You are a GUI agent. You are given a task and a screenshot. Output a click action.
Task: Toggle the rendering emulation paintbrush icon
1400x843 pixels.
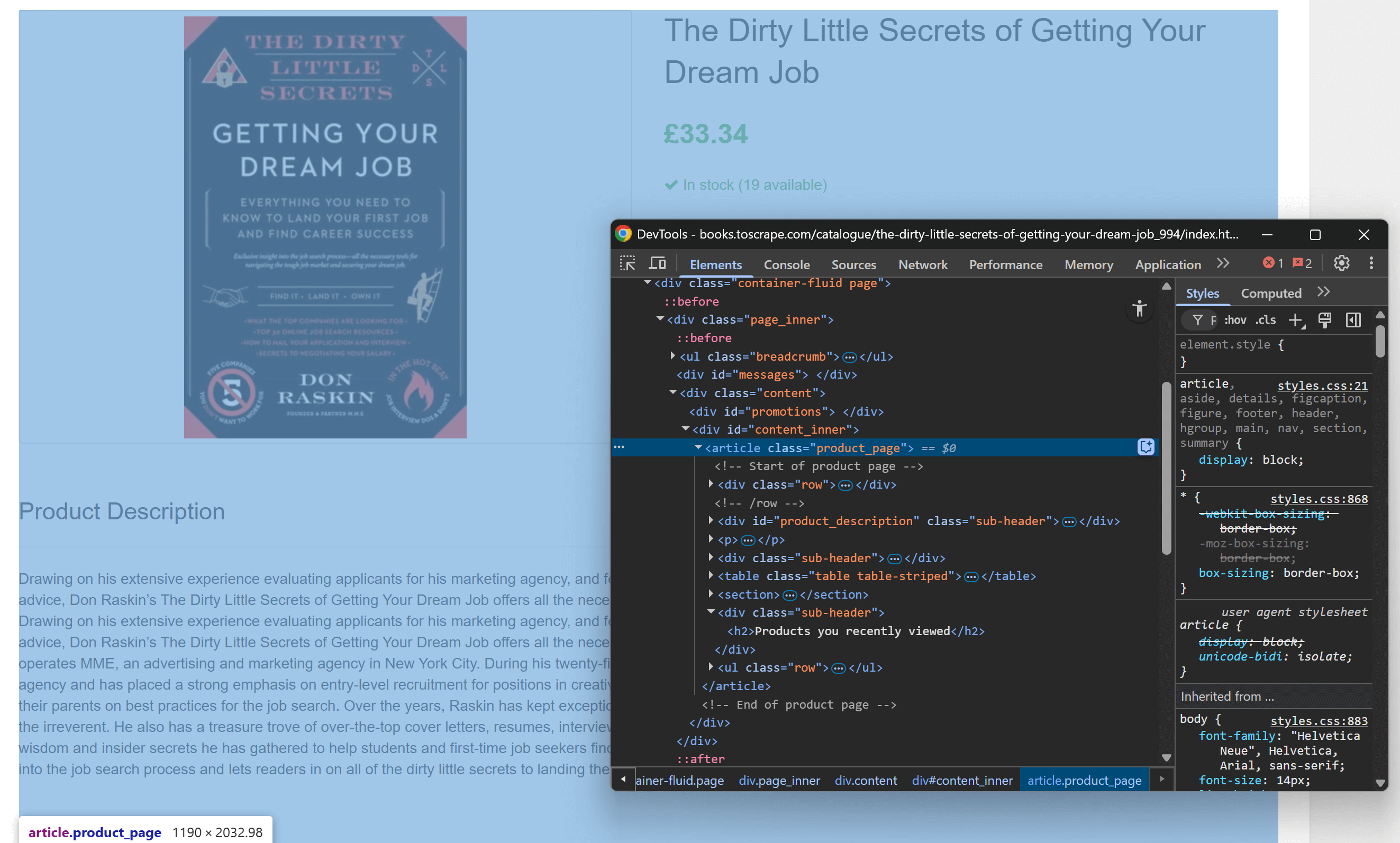[1324, 320]
